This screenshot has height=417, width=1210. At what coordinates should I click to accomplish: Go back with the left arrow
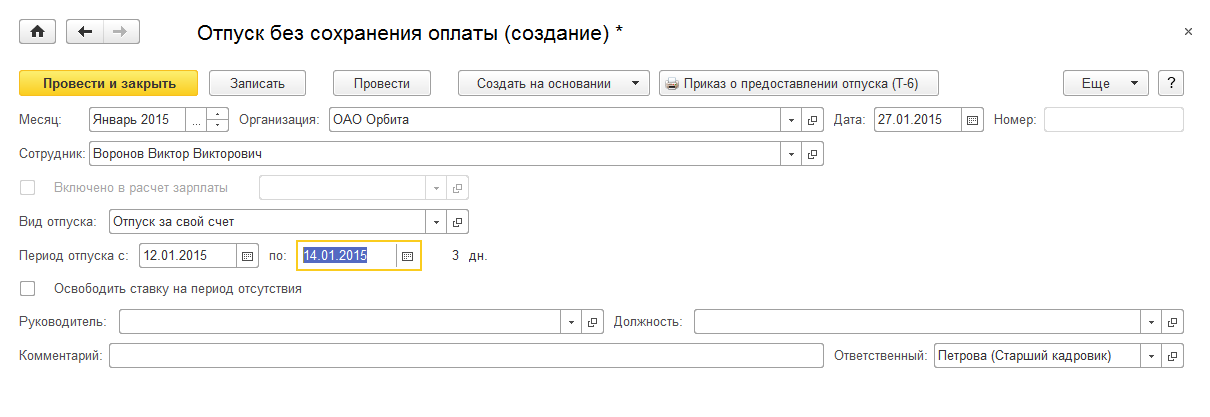tap(85, 32)
